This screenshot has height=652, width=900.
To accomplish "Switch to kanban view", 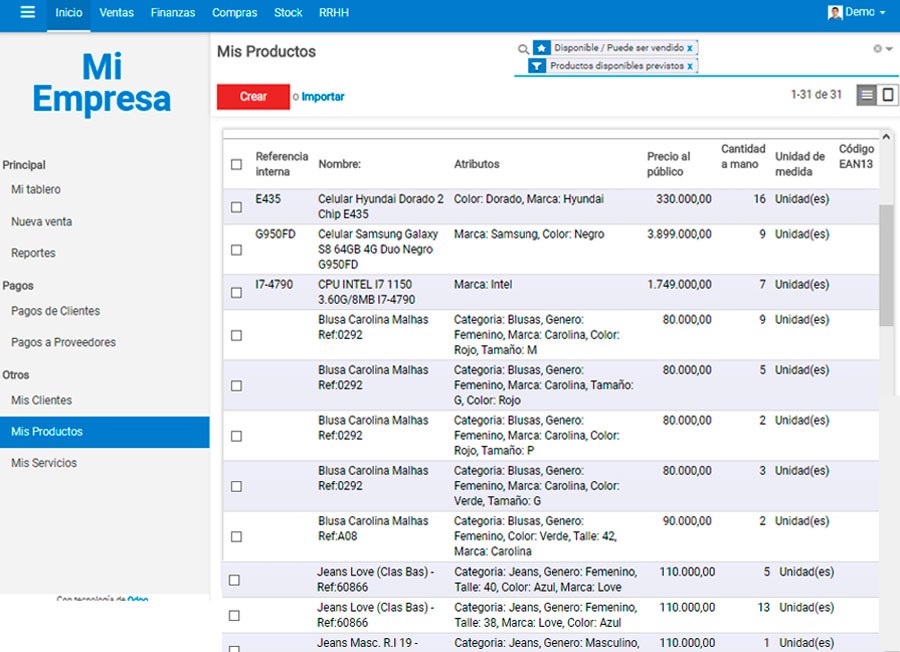I will (x=887, y=95).
